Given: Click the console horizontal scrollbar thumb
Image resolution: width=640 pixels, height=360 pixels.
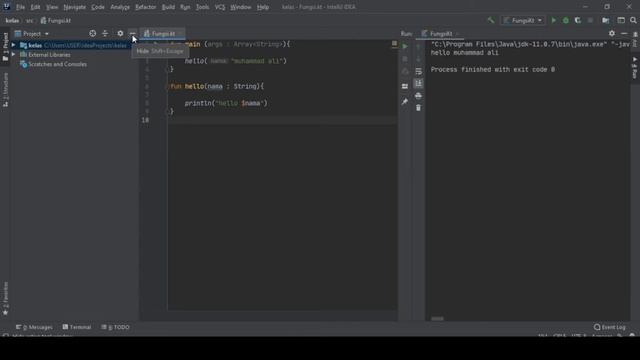Looking at the screenshot, I should 437,319.
